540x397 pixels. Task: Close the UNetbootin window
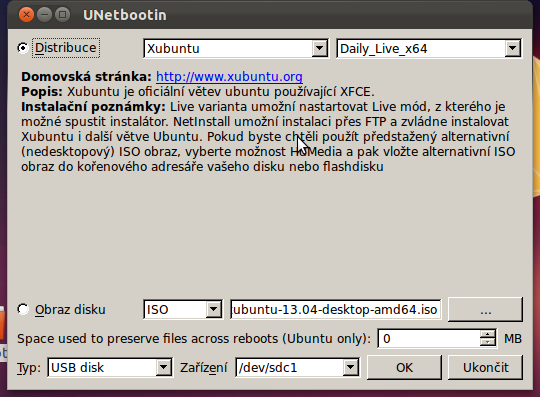26,15
